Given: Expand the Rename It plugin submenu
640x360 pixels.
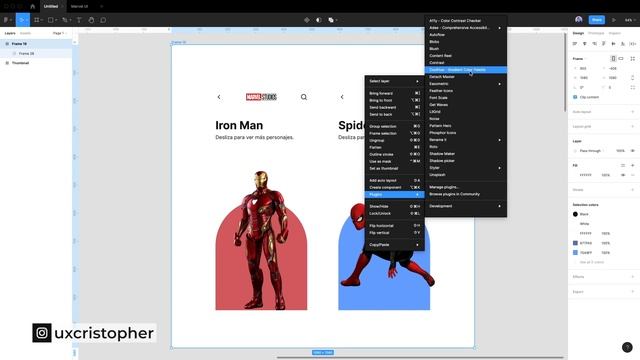Looking at the screenshot, I should click(x=466, y=140).
